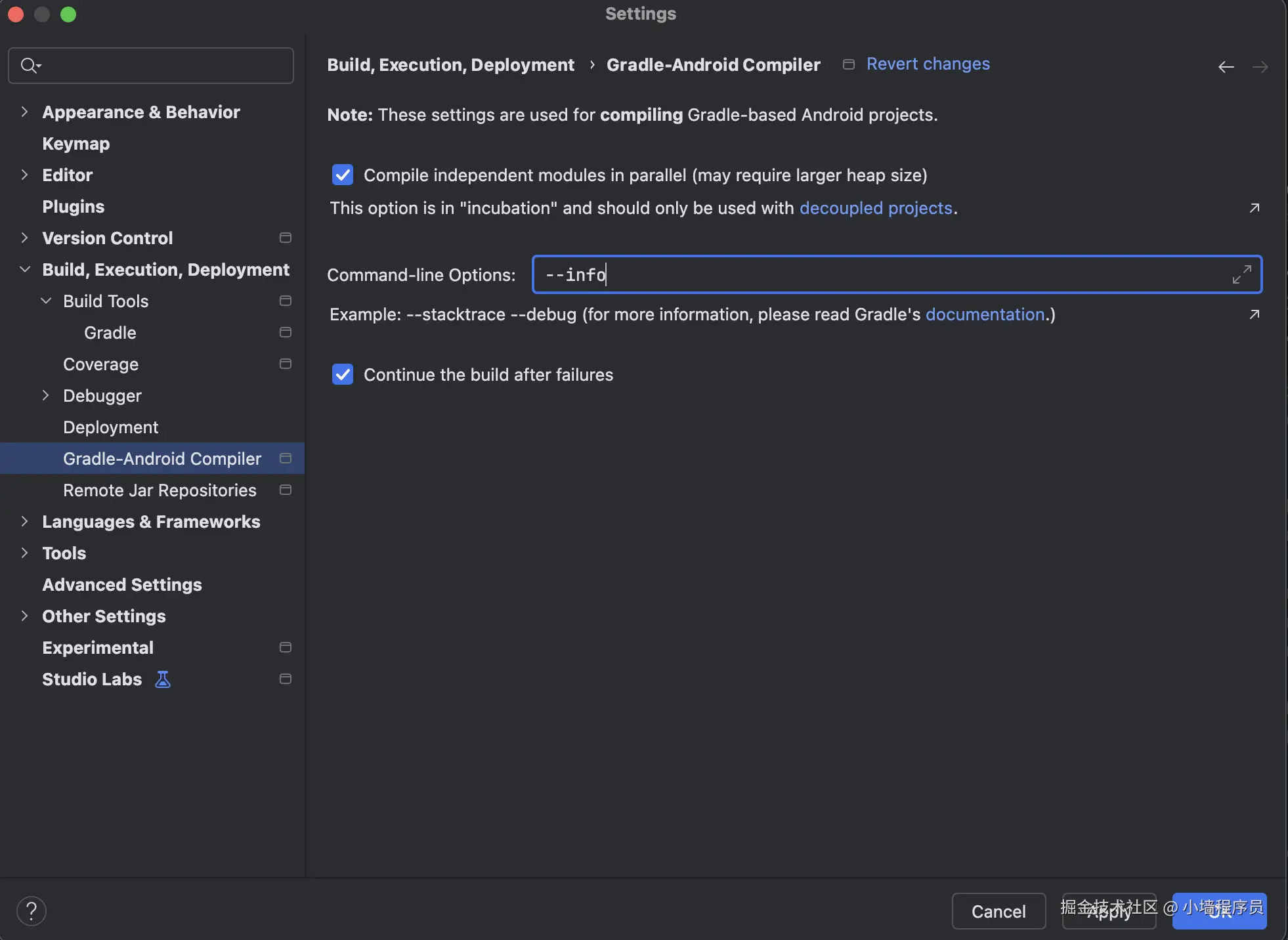Click project-level icon next to Version Control
1288x940 pixels.
coord(285,238)
